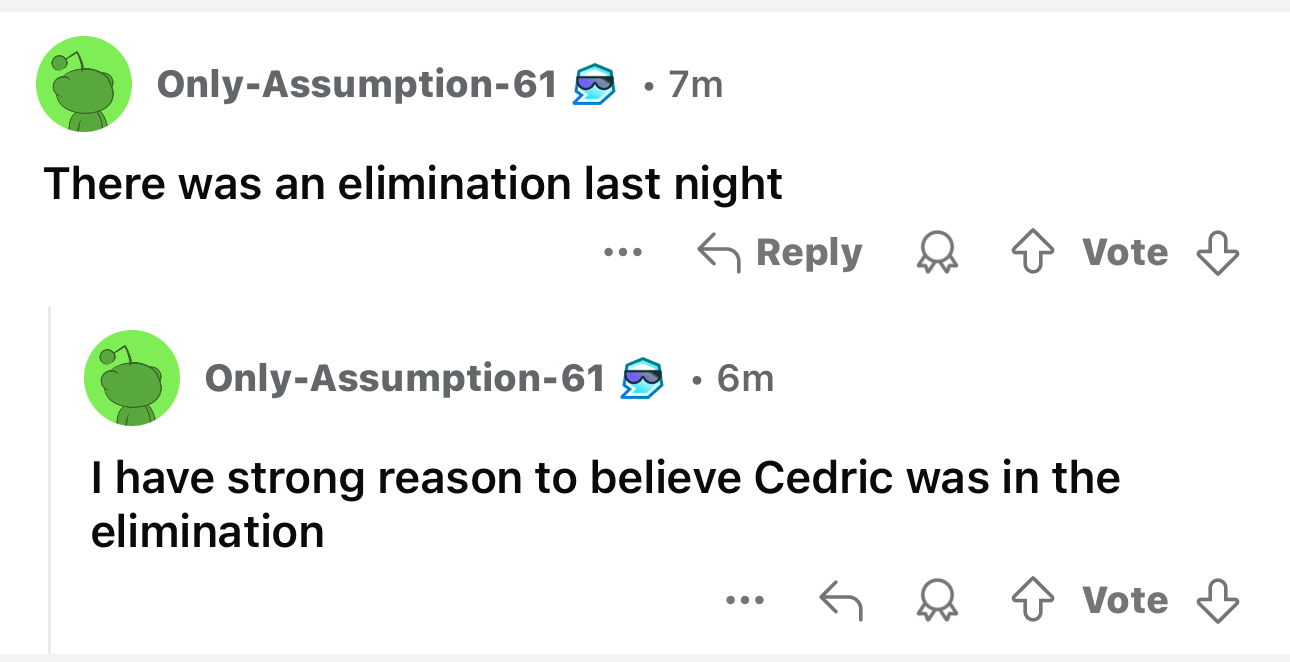The image size is (1290, 662).
Task: Open the avatar on the nested reply
Action: click(x=132, y=377)
